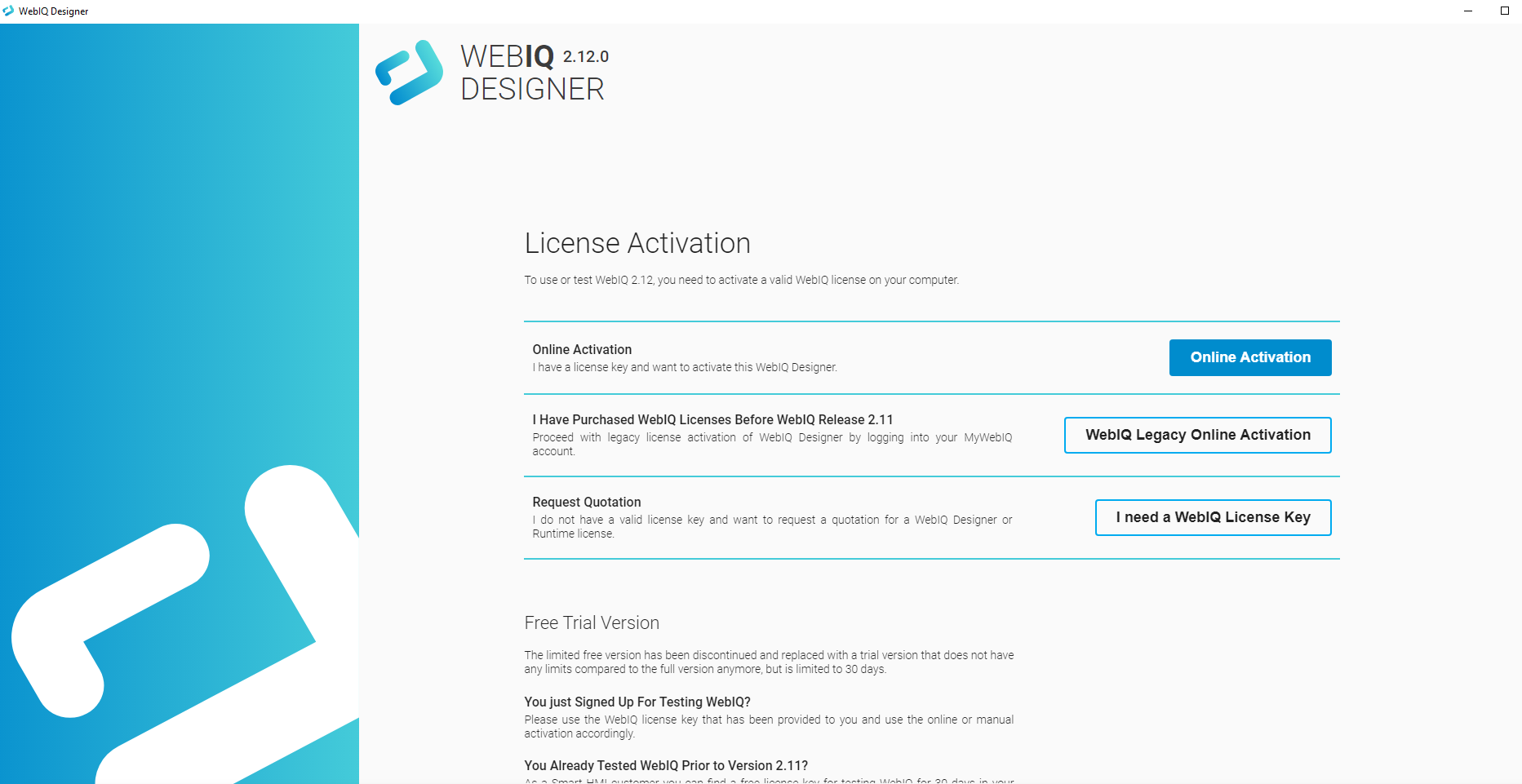Click the 'I Have Purchased WebIQ Licenses' heading
This screenshot has width=1522, height=784.
click(712, 419)
